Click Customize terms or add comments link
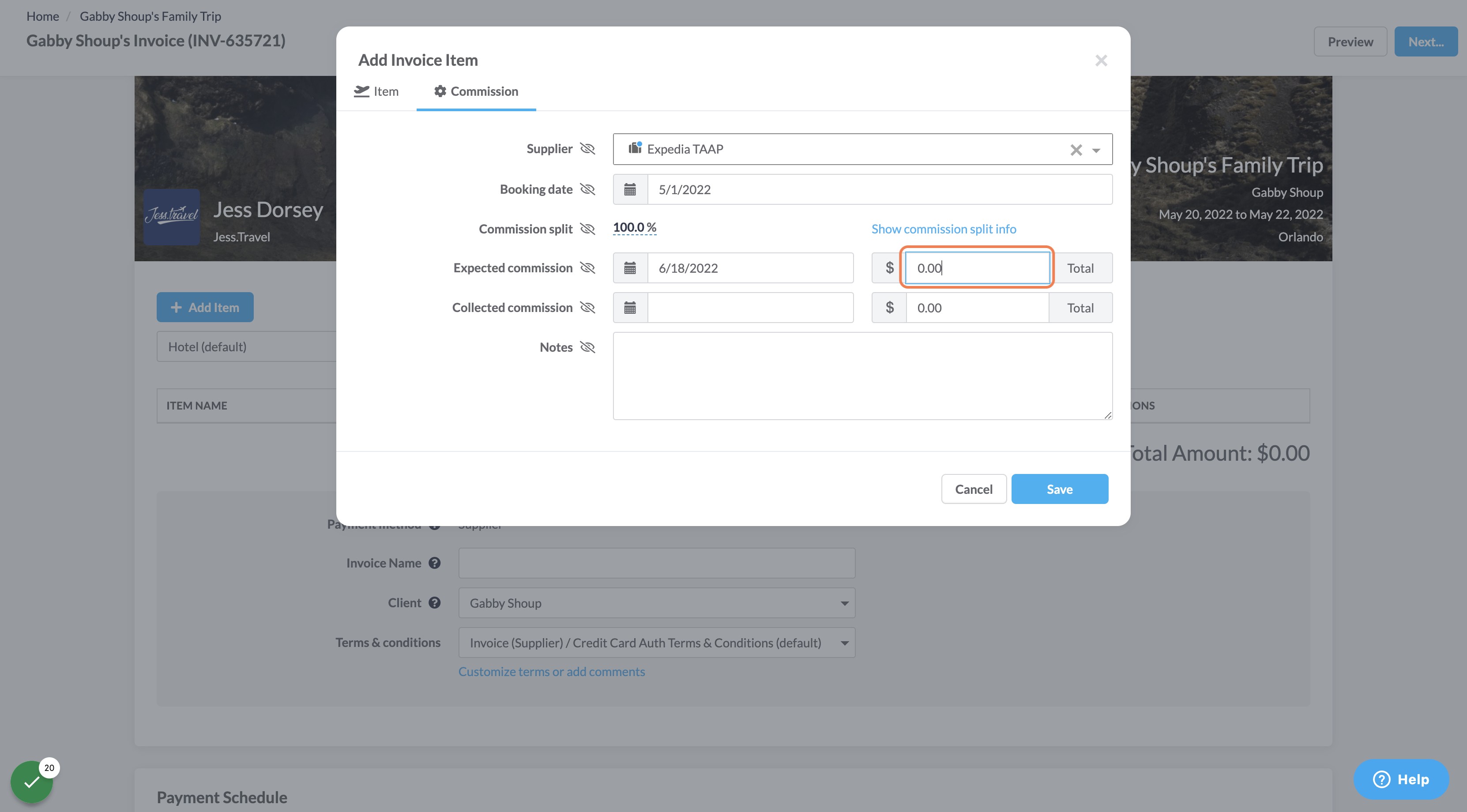1467x812 pixels. (551, 672)
